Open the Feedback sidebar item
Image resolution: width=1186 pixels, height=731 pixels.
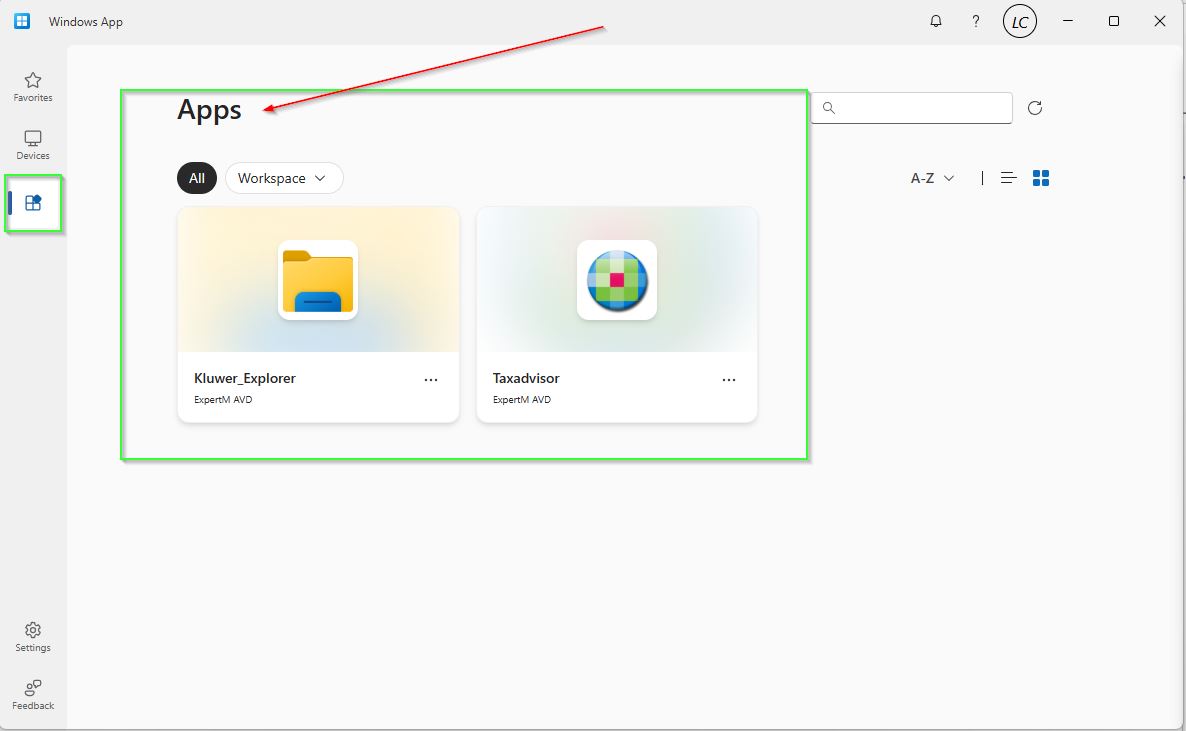tap(33, 694)
